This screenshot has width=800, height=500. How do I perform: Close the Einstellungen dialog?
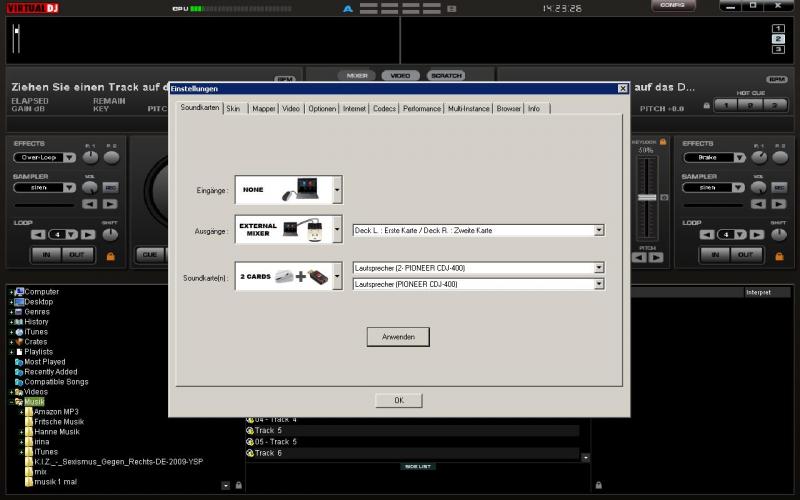pos(622,89)
